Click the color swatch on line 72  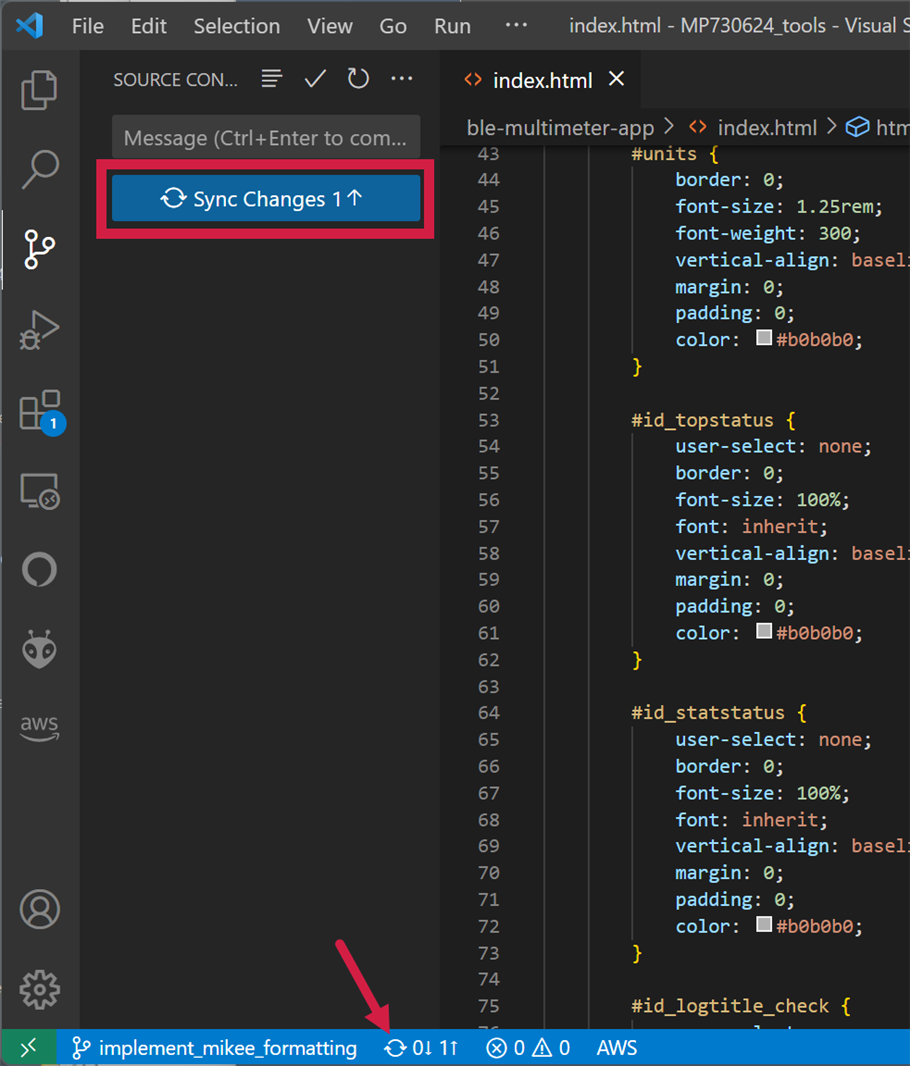click(x=764, y=924)
